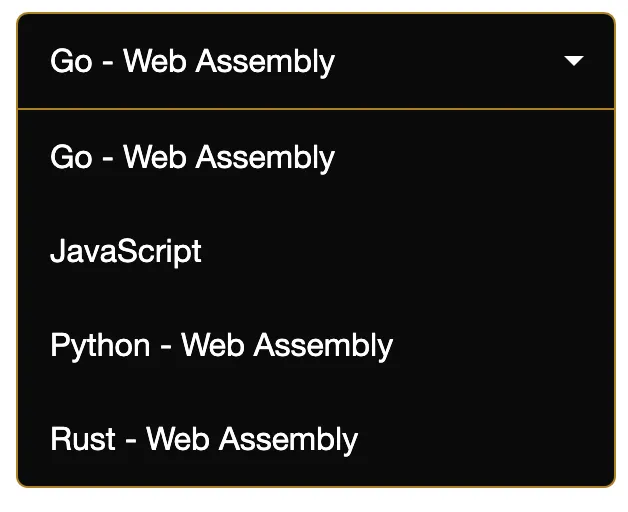This screenshot has width=628, height=512.
Task: Choose the JavaScript option
Action: tap(126, 251)
